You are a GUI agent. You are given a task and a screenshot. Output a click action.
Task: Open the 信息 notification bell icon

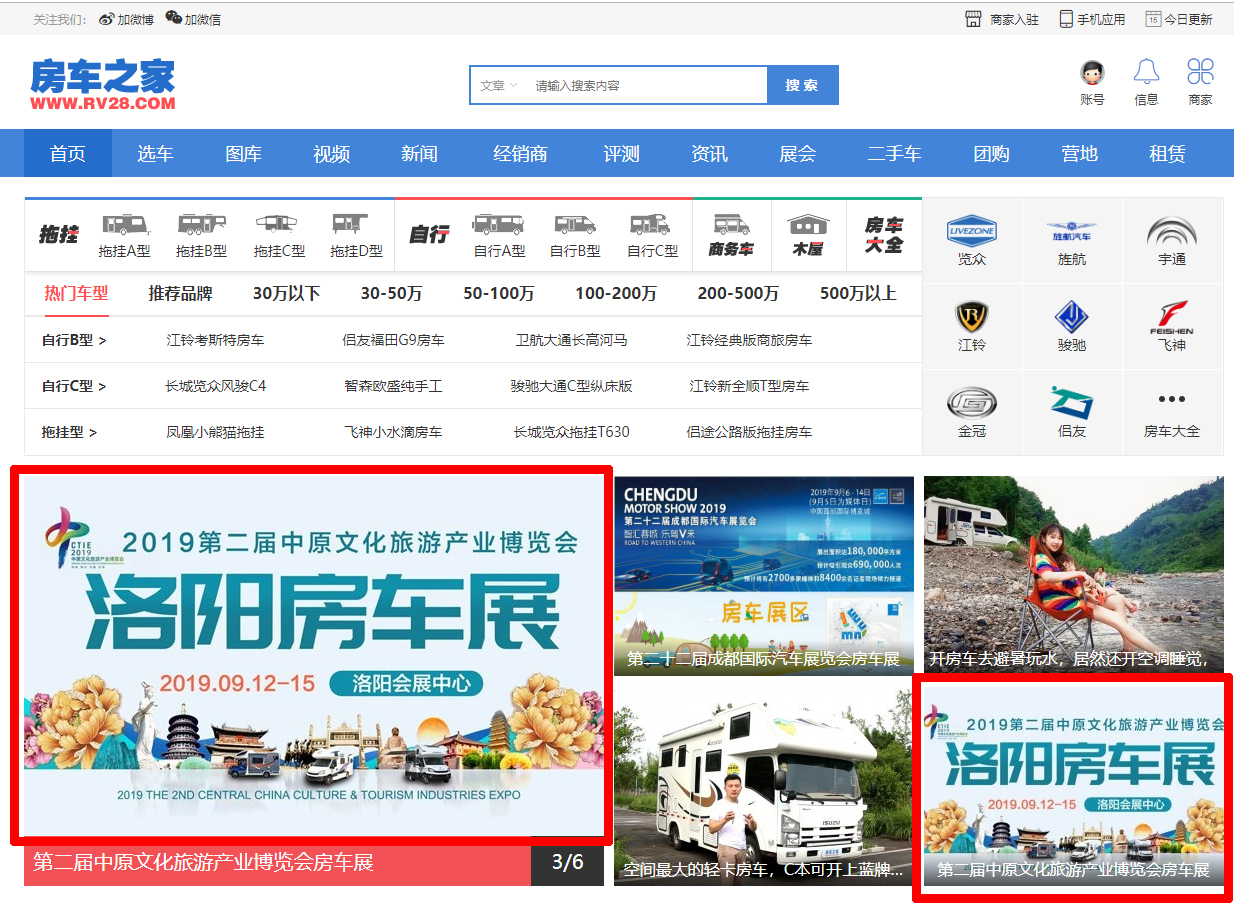(x=1146, y=72)
